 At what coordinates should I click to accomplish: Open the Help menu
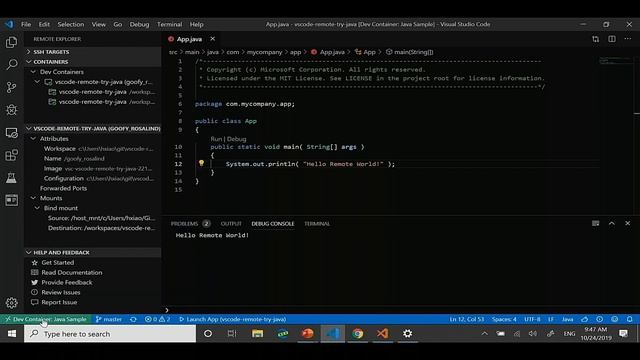click(x=196, y=24)
